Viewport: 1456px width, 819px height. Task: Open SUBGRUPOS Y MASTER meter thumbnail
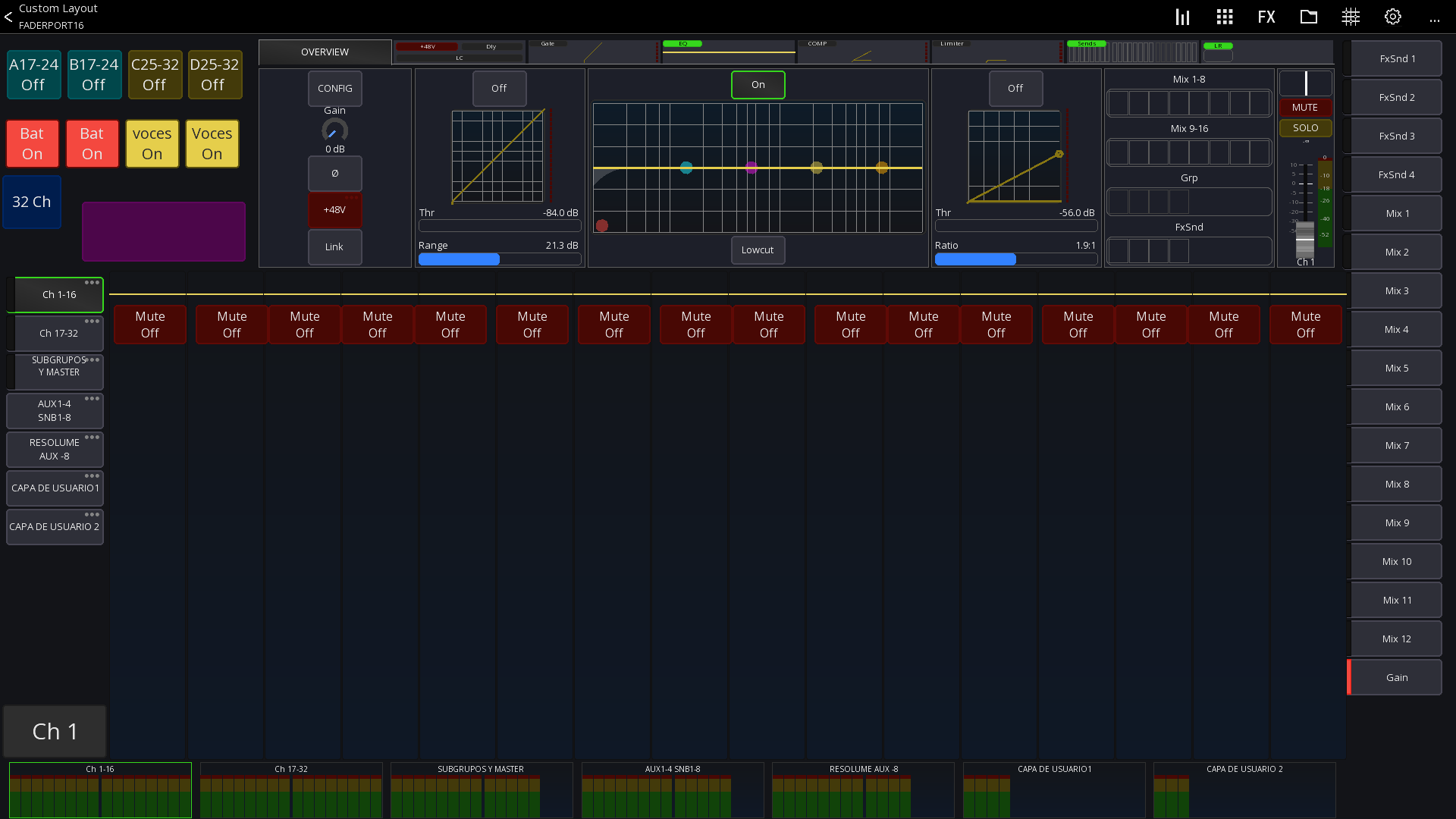[481, 790]
